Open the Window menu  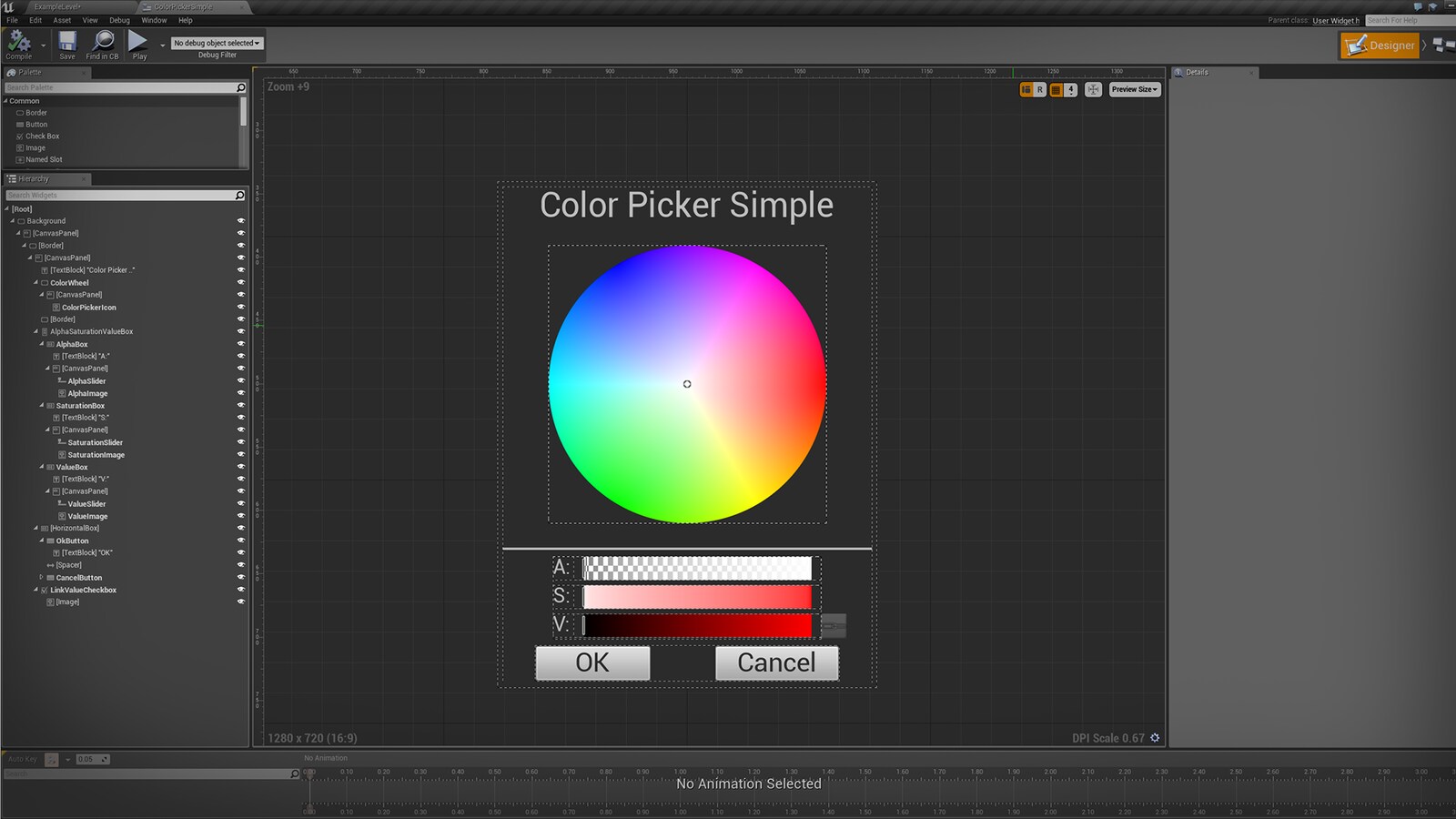(x=153, y=19)
